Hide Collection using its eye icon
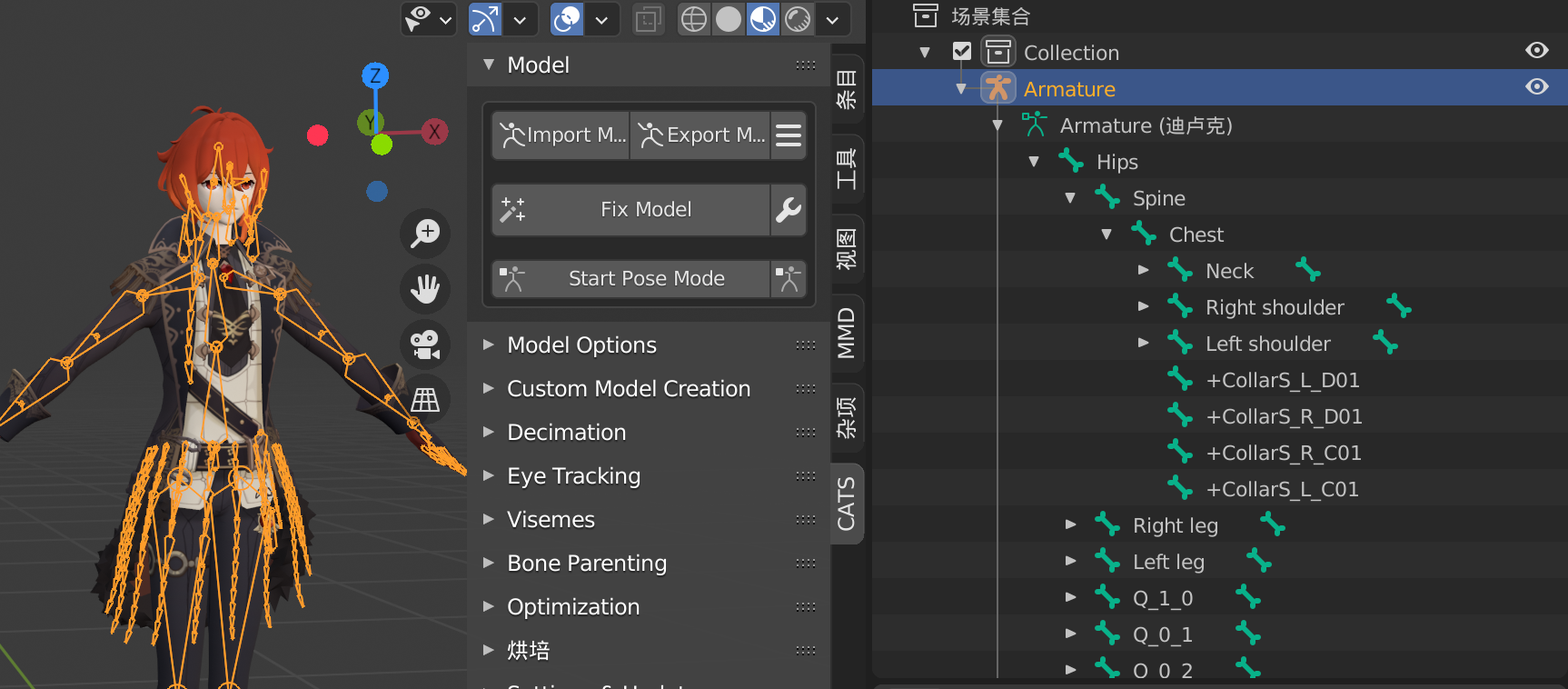Screen dimensions: 1568x689 click(x=1536, y=51)
